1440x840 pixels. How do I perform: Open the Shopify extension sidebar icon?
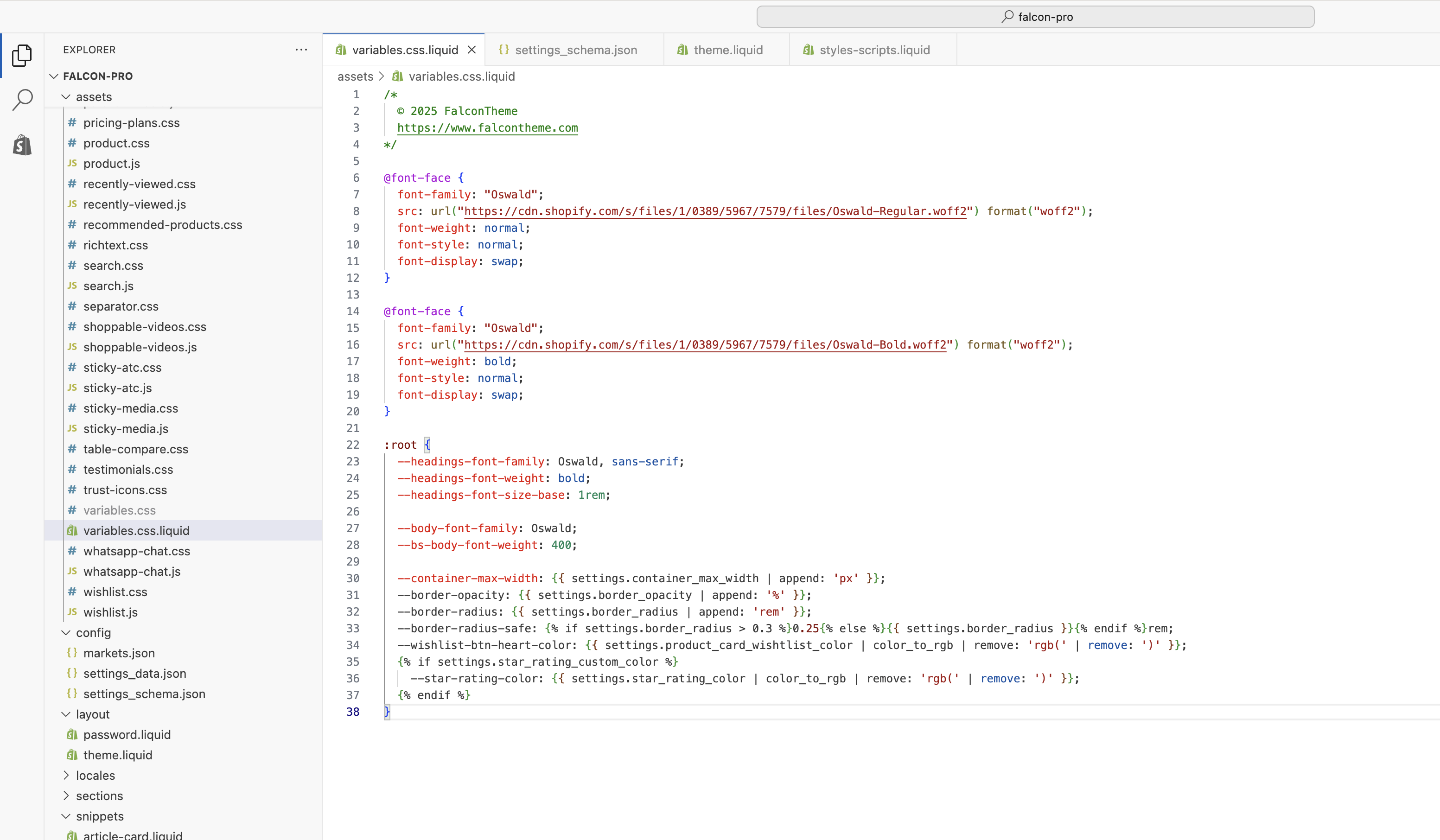(x=22, y=145)
